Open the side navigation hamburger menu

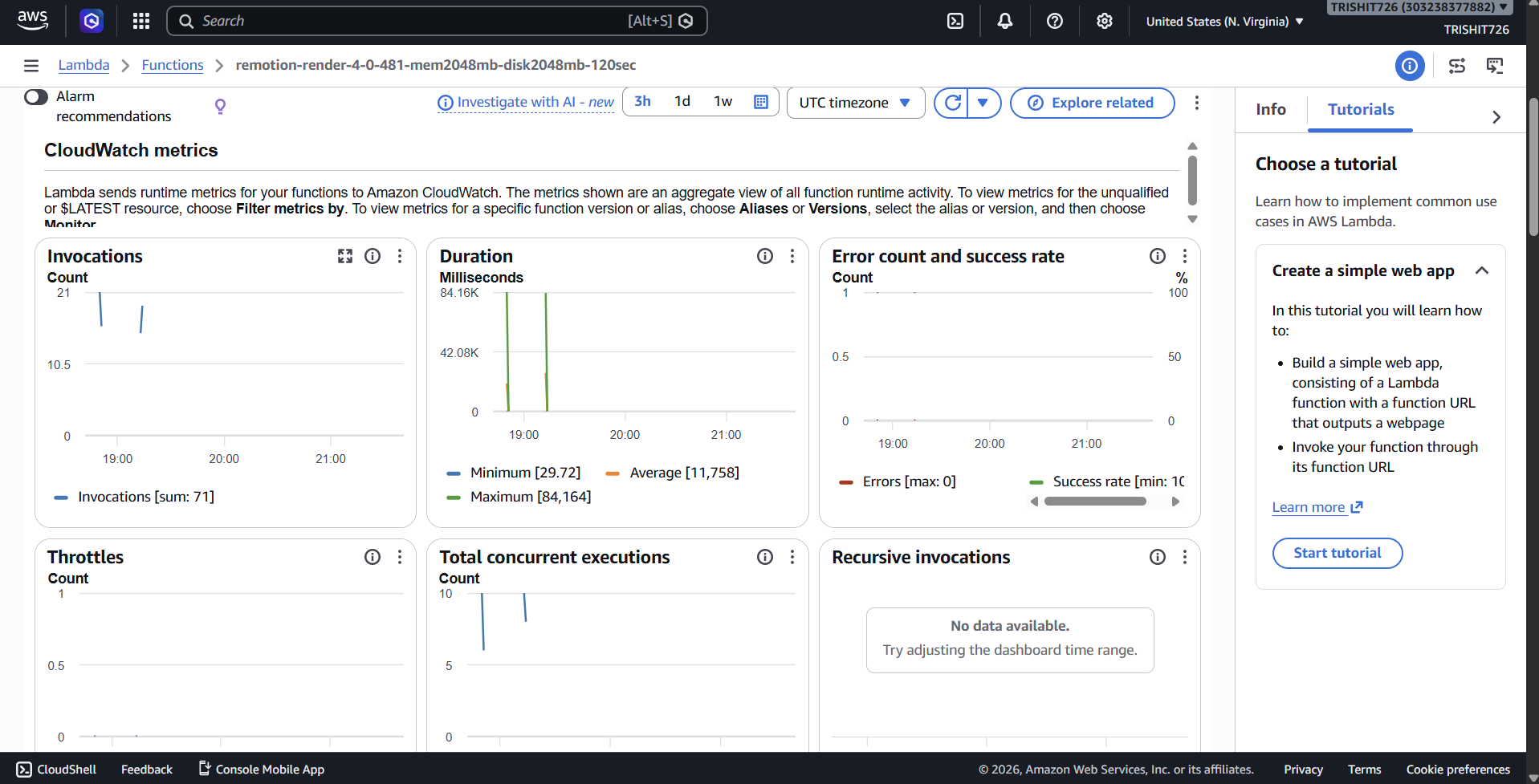[x=31, y=66]
